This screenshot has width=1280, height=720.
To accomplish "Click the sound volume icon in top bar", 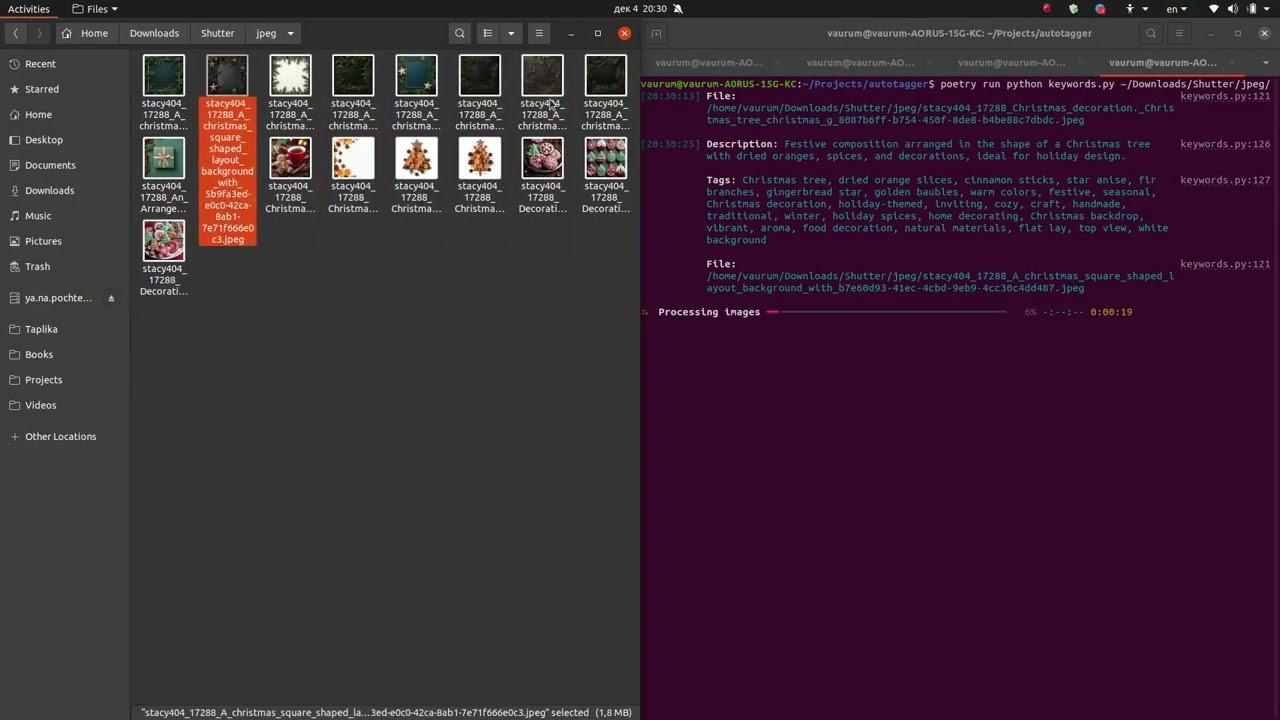I will point(1233,8).
